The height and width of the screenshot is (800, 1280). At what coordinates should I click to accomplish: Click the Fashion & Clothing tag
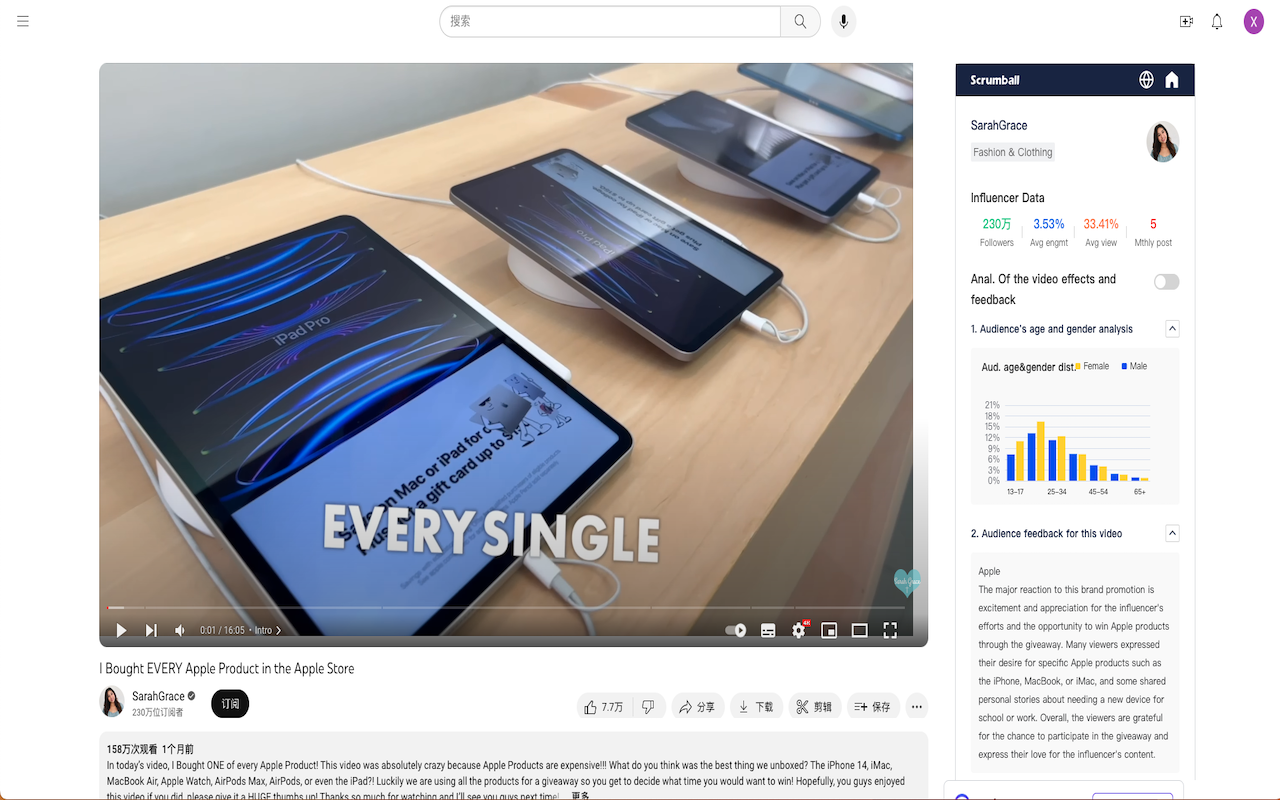click(1013, 152)
